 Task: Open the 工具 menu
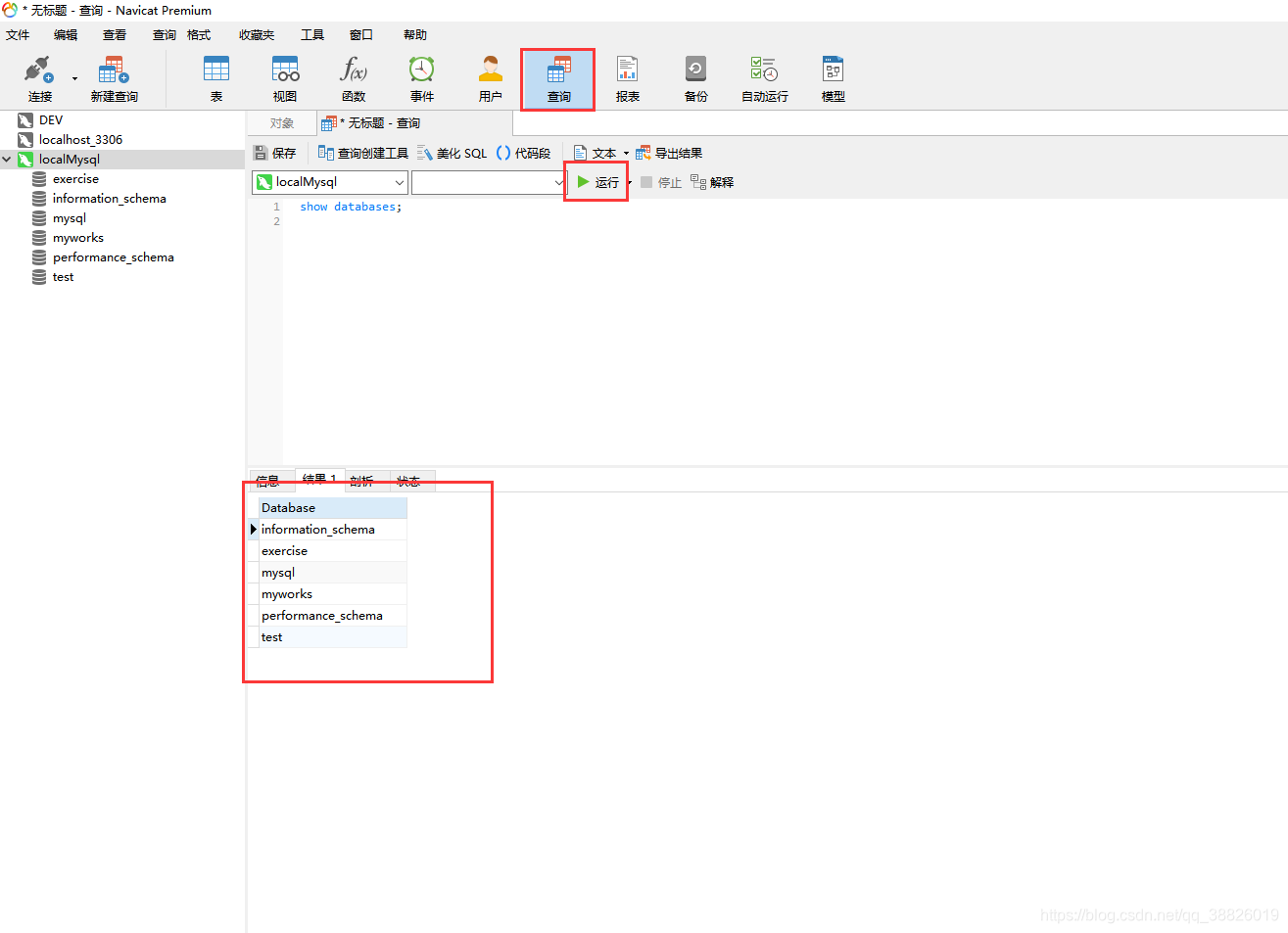tap(312, 35)
